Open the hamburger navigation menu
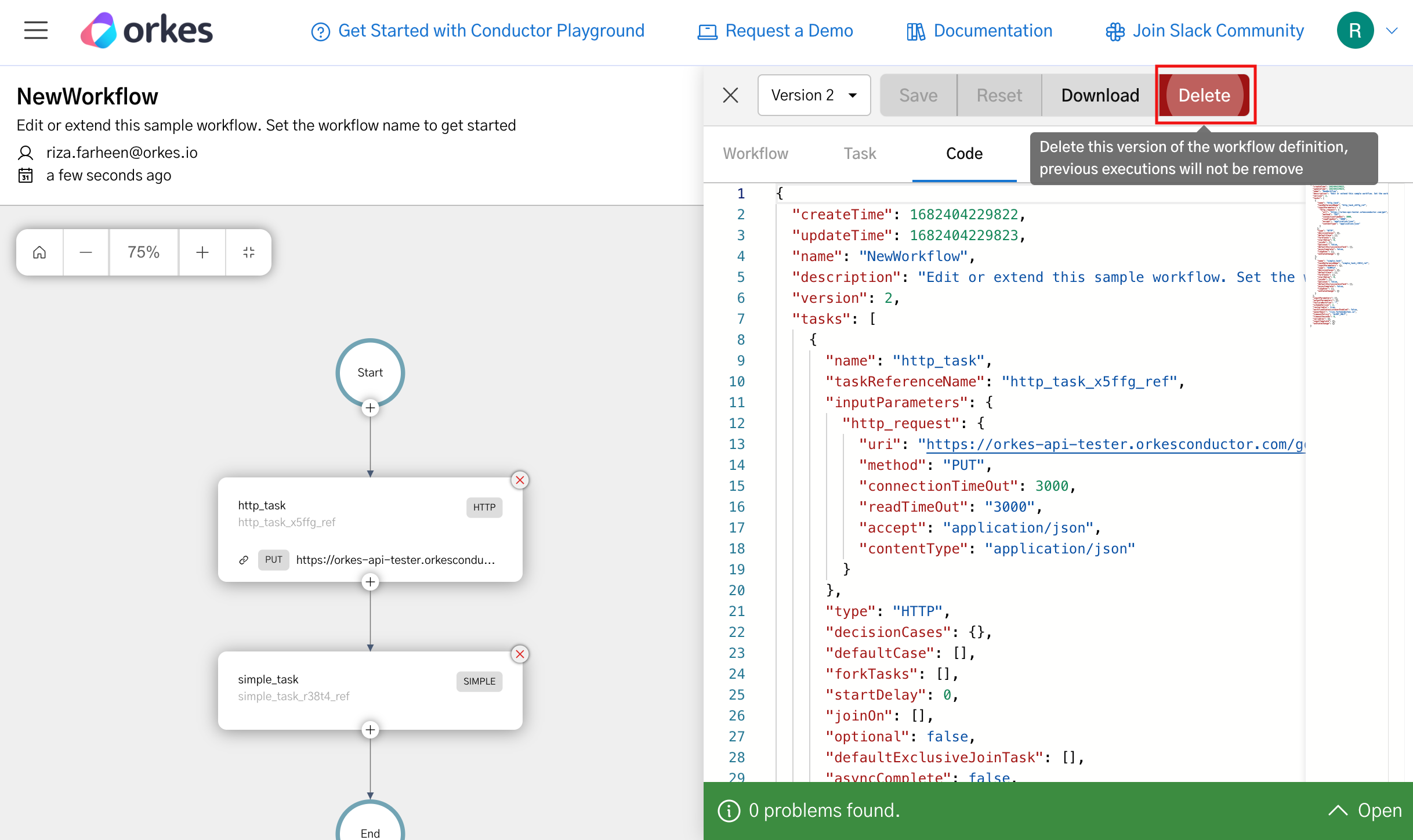Screen dimensions: 1413x840 click(x=35, y=30)
